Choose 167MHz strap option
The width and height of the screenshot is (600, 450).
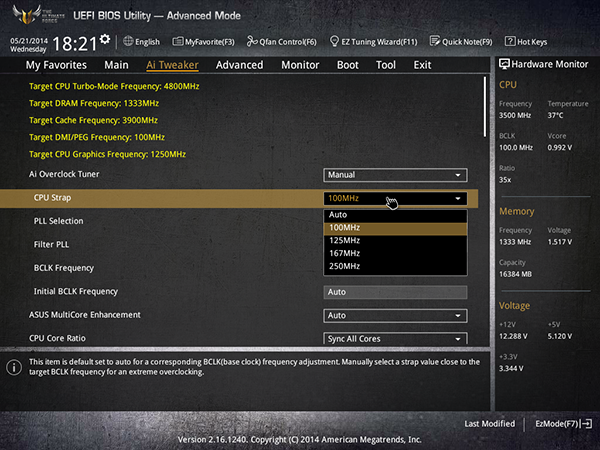[395, 253]
